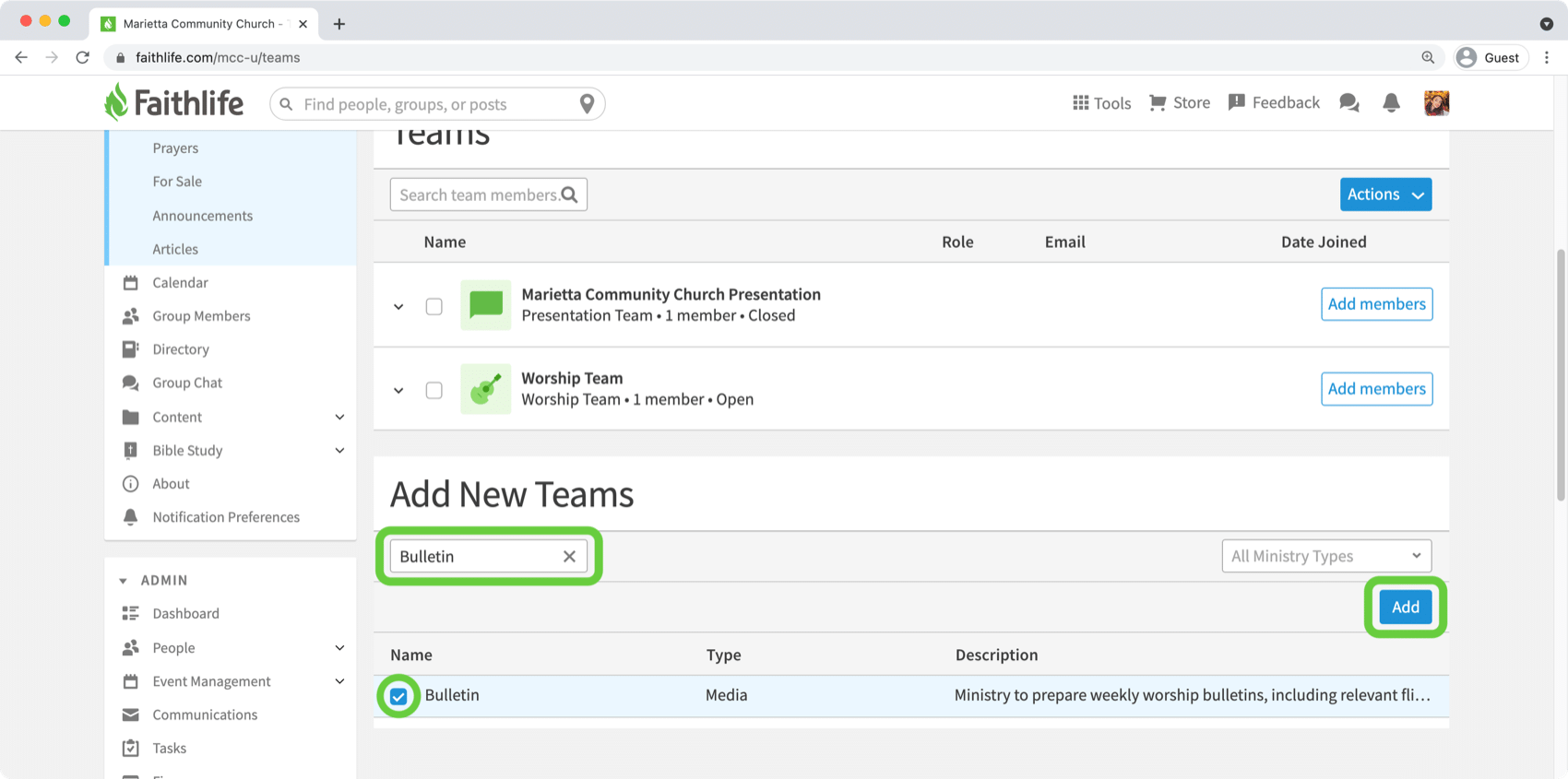Click the page vertical scrollbar
Screen dimensions: 1568x779
[x=1561, y=373]
